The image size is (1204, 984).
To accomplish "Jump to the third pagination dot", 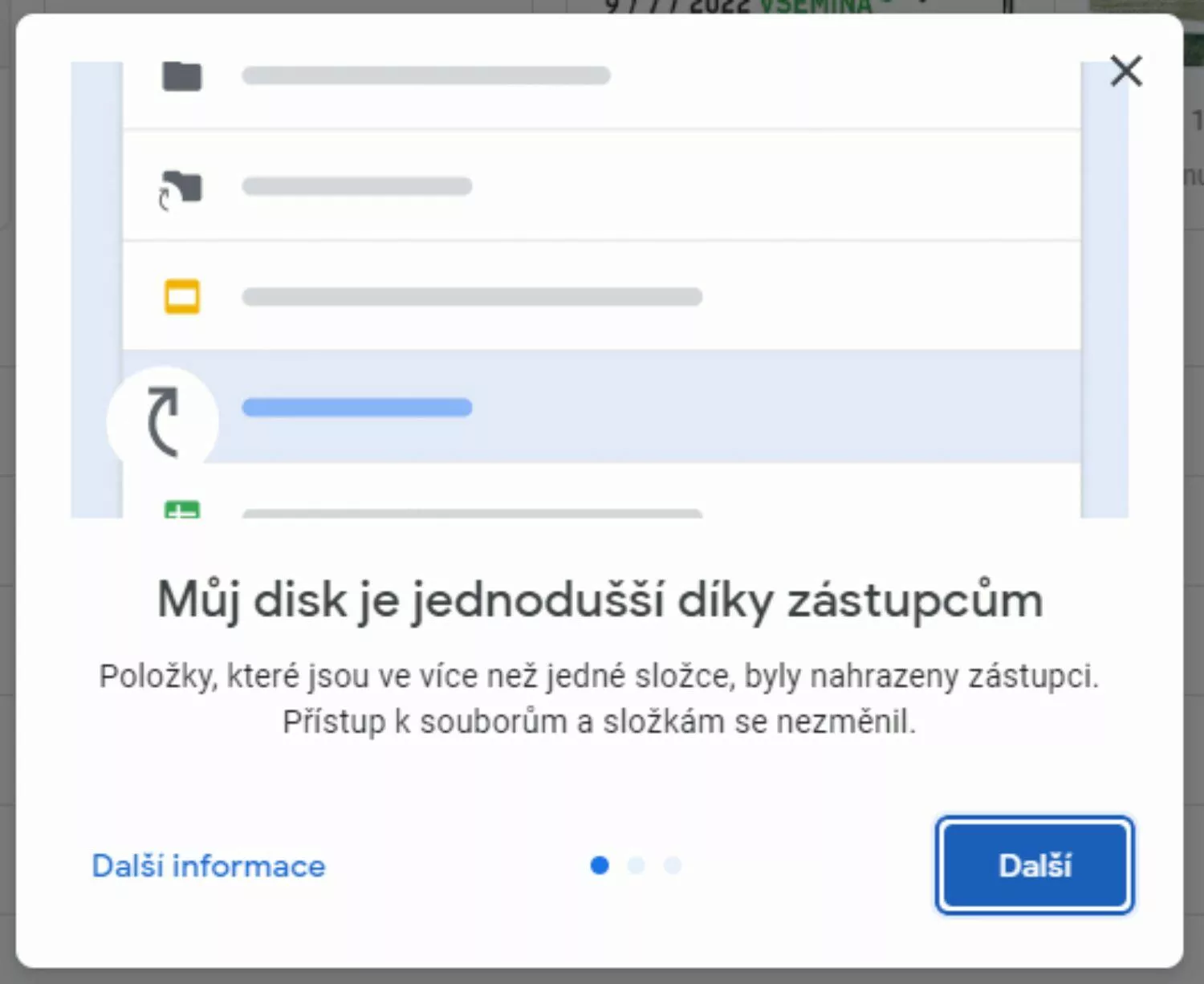I will click(673, 865).
